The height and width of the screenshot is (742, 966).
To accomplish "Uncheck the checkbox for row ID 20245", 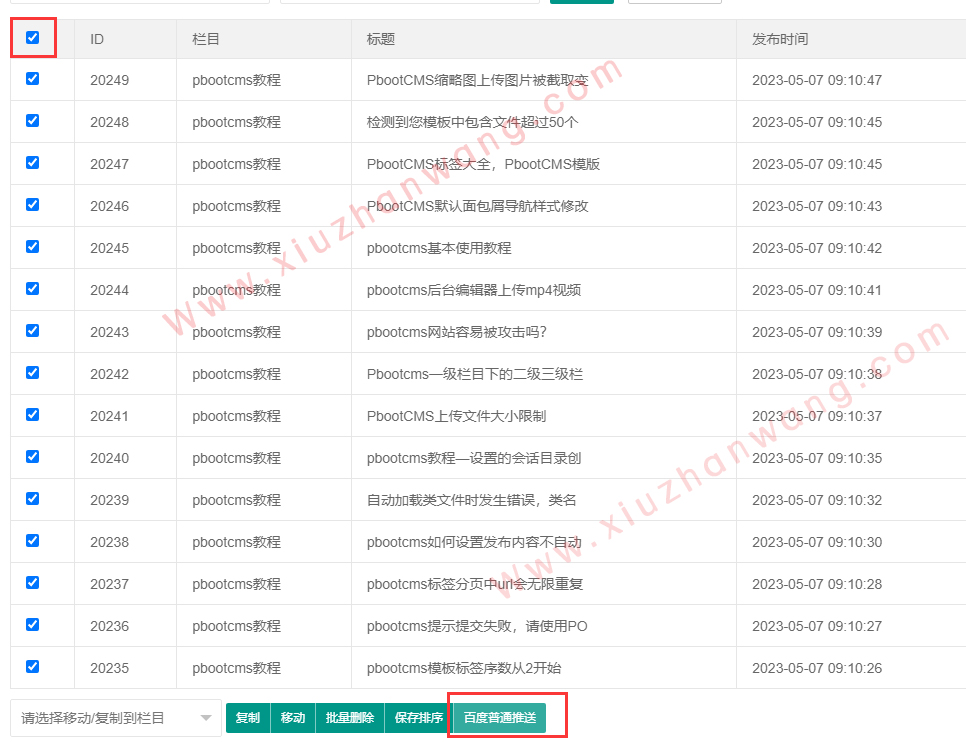I will pos(32,247).
